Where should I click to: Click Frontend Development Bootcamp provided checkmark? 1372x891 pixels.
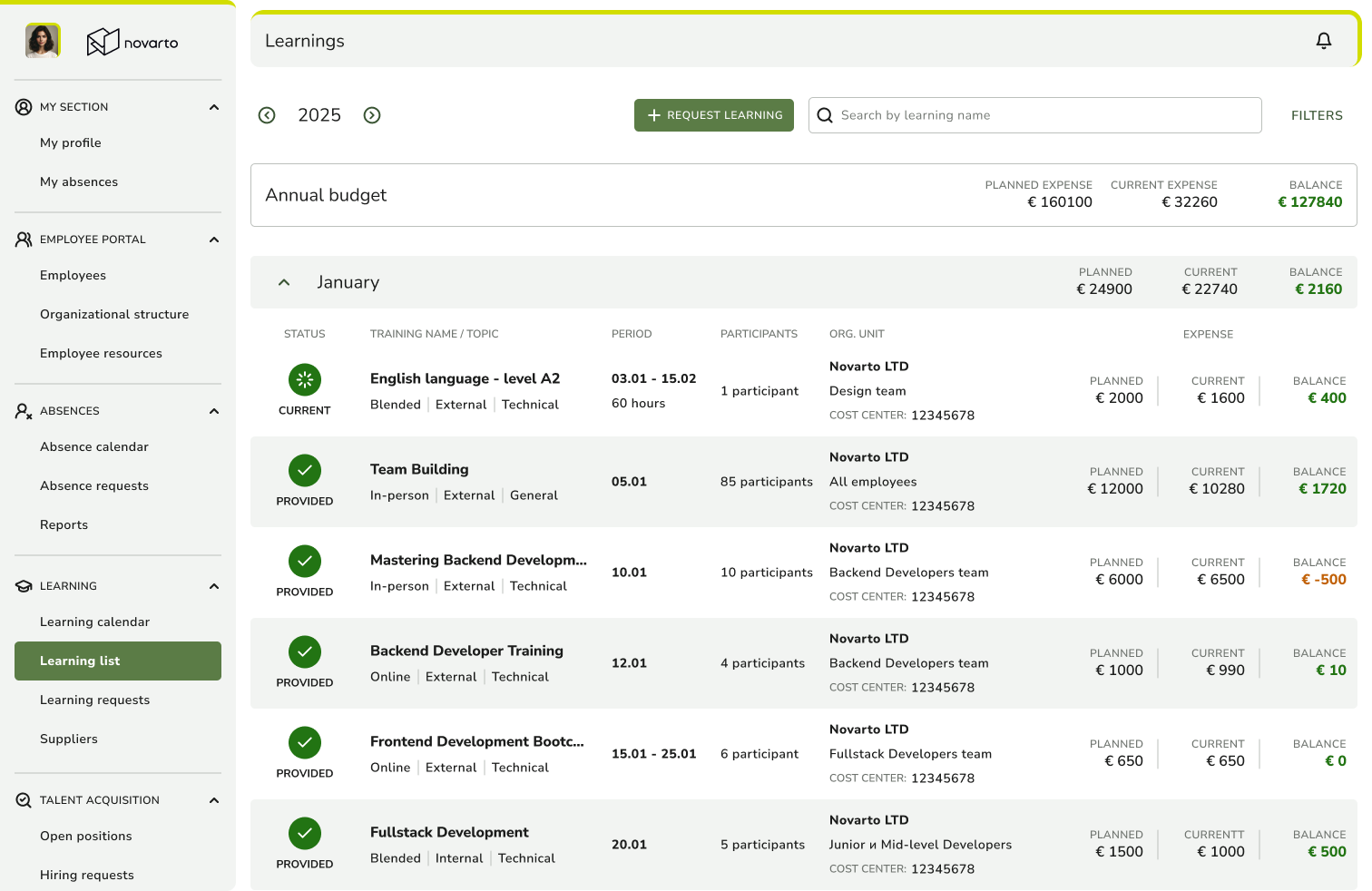305,742
